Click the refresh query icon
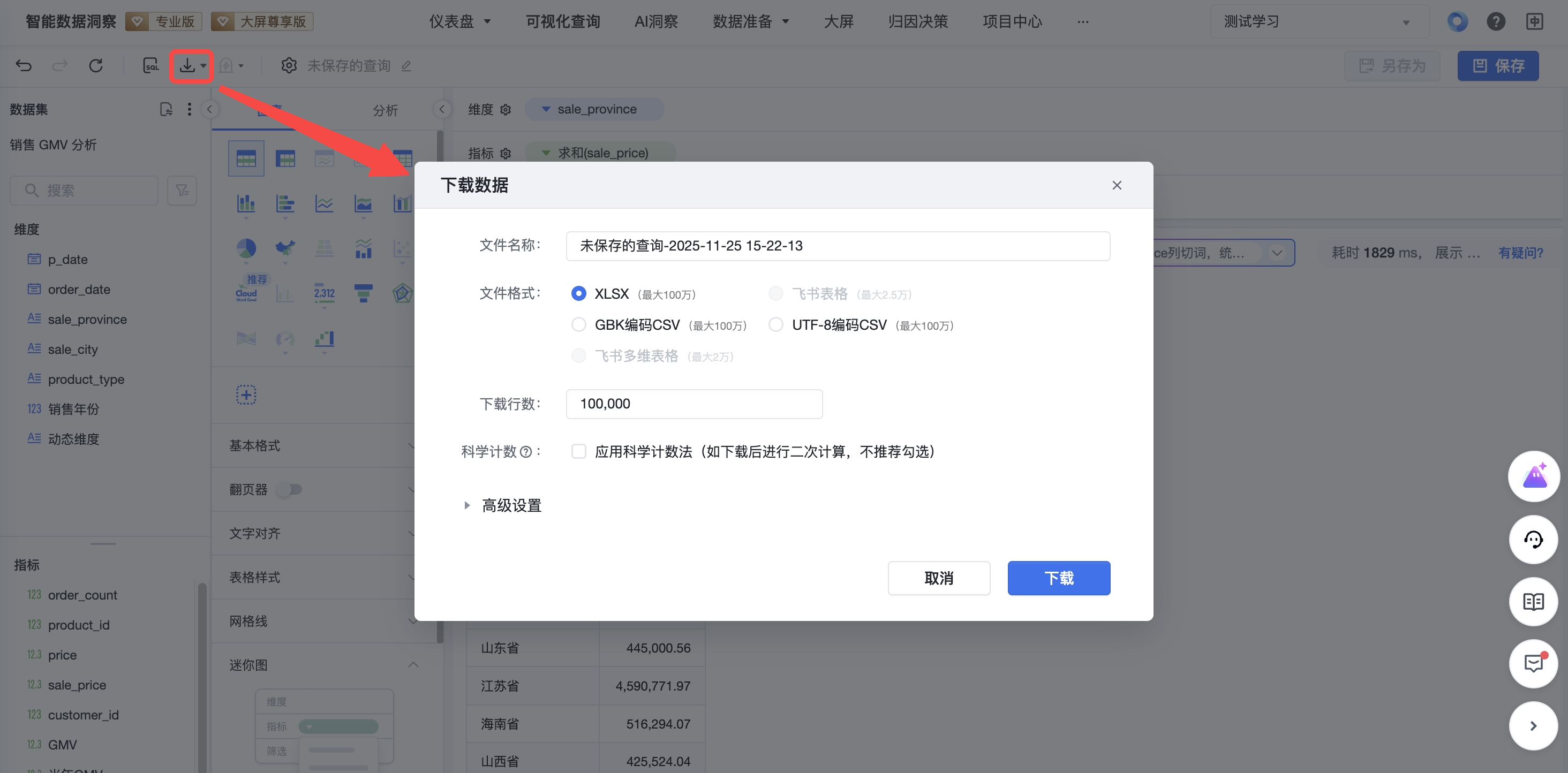The height and width of the screenshot is (773, 1568). [95, 65]
